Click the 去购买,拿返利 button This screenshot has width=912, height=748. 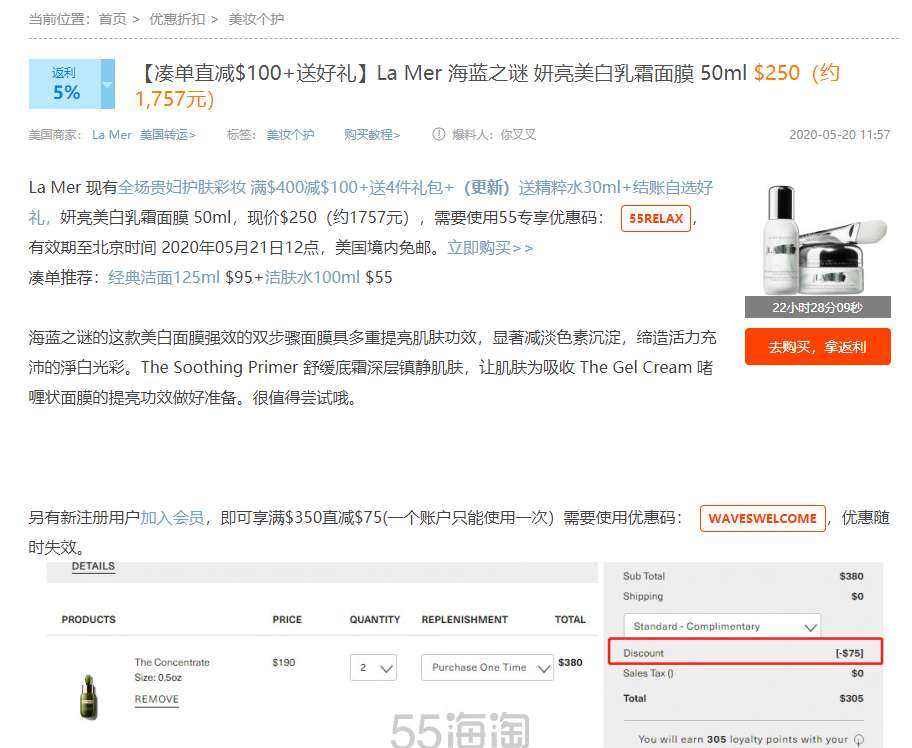tap(817, 347)
